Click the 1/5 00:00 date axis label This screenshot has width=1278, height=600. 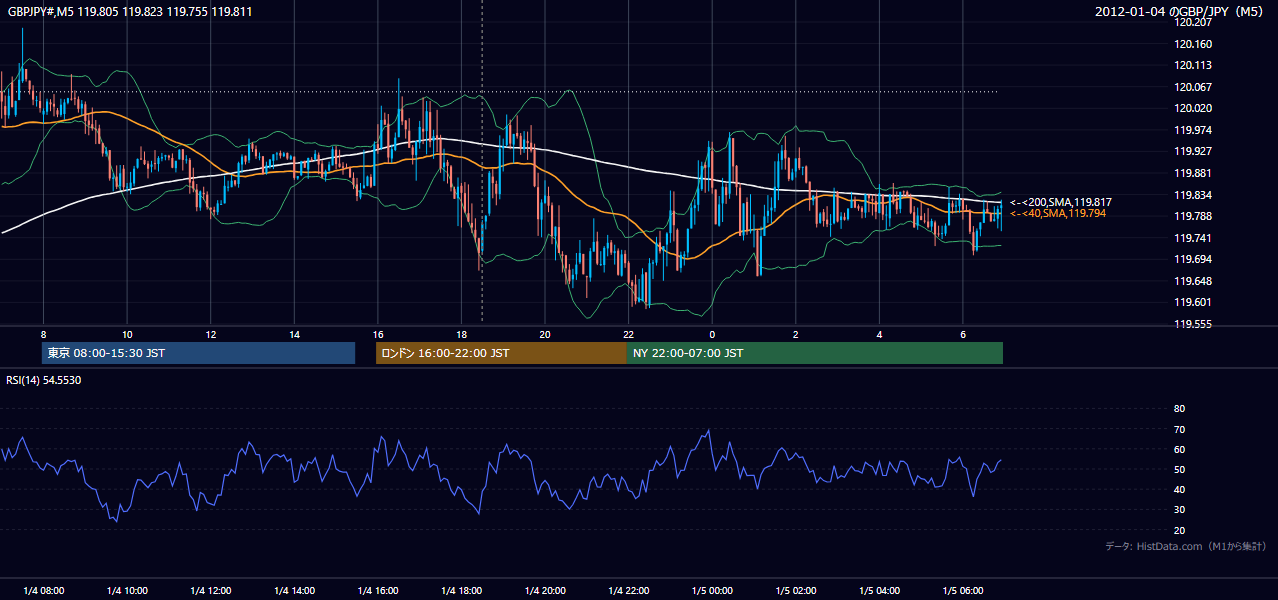(712, 591)
